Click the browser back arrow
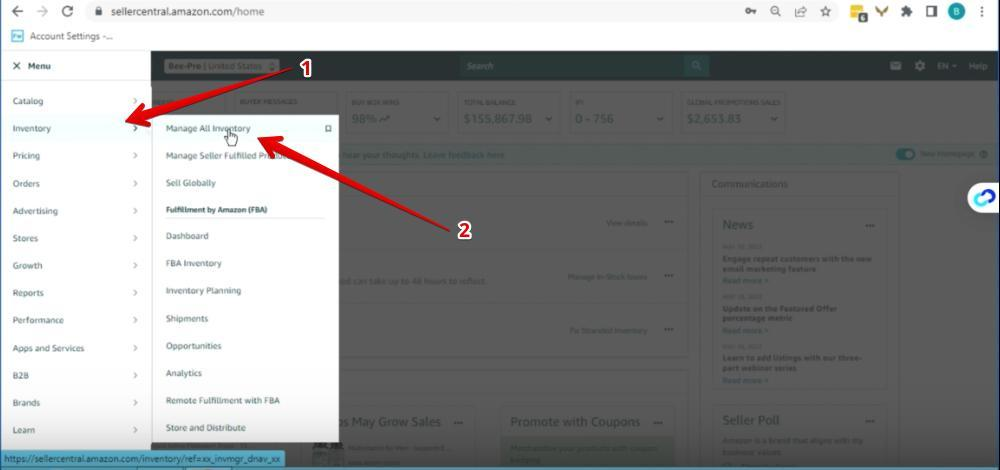Screen dimensions: 1000x470 (17, 11)
